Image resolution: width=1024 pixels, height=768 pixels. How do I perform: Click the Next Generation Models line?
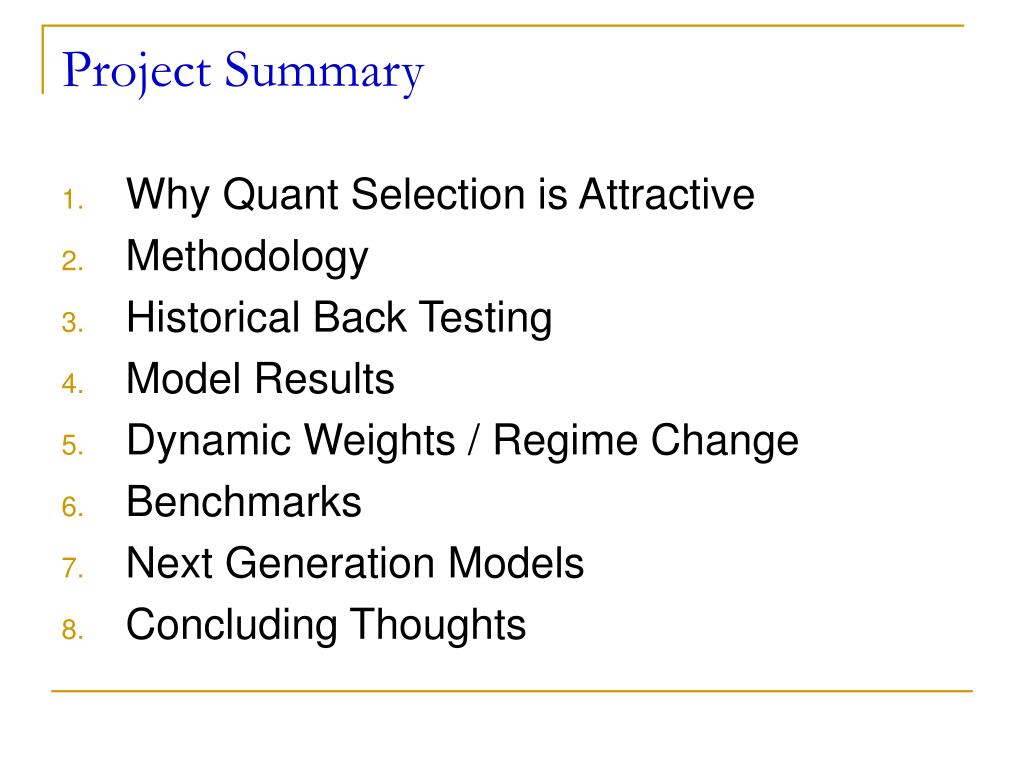355,563
